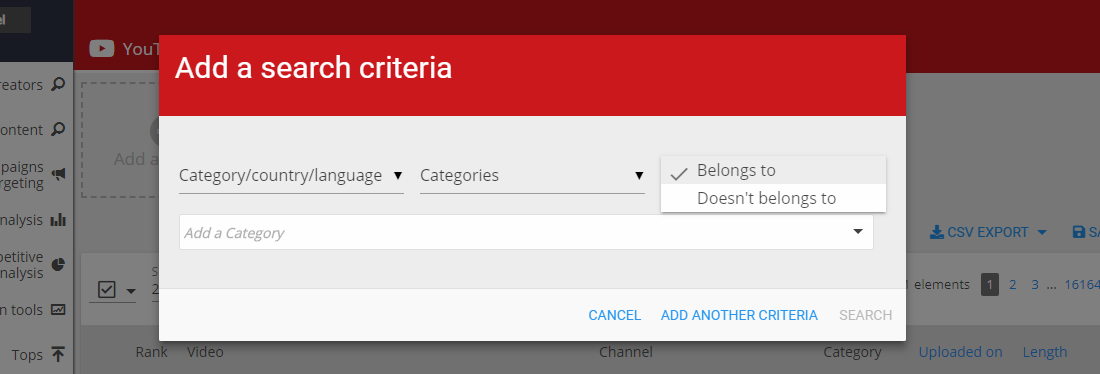The width and height of the screenshot is (1100, 374).
Task: Click the tools line chart icon
Action: [58, 309]
